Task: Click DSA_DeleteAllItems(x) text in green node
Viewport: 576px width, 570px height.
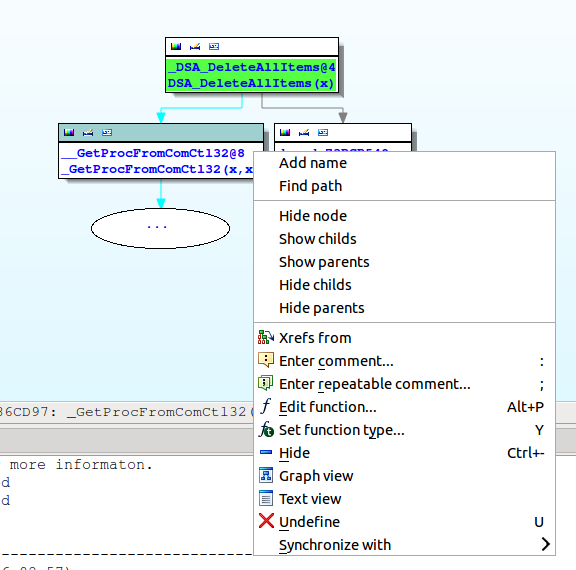Action: (x=251, y=83)
